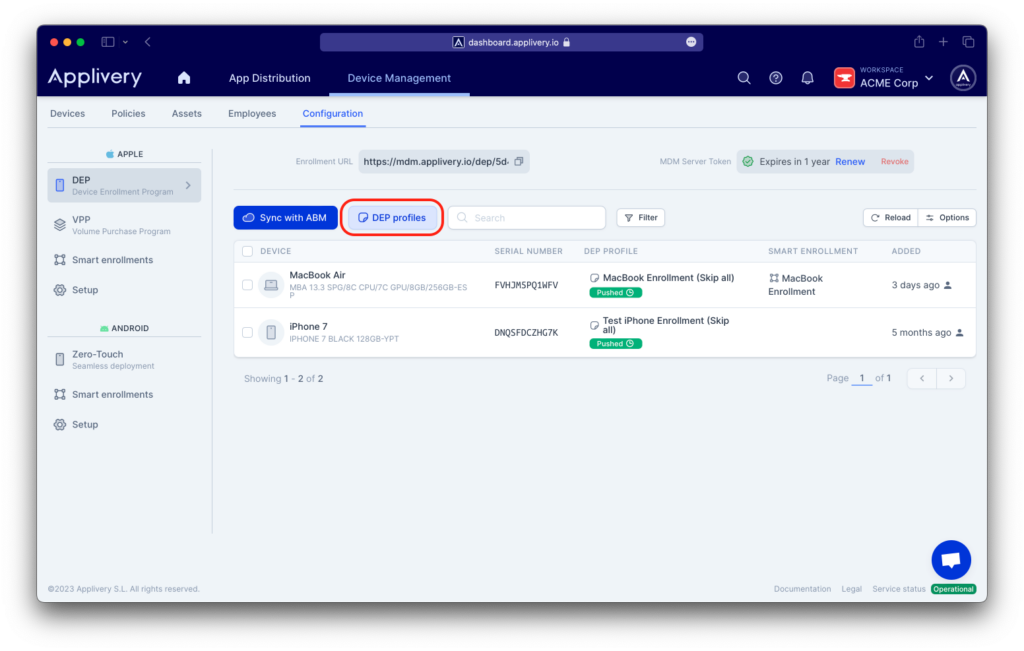The image size is (1024, 651).
Task: Open the Filter menu
Action: [x=641, y=217]
